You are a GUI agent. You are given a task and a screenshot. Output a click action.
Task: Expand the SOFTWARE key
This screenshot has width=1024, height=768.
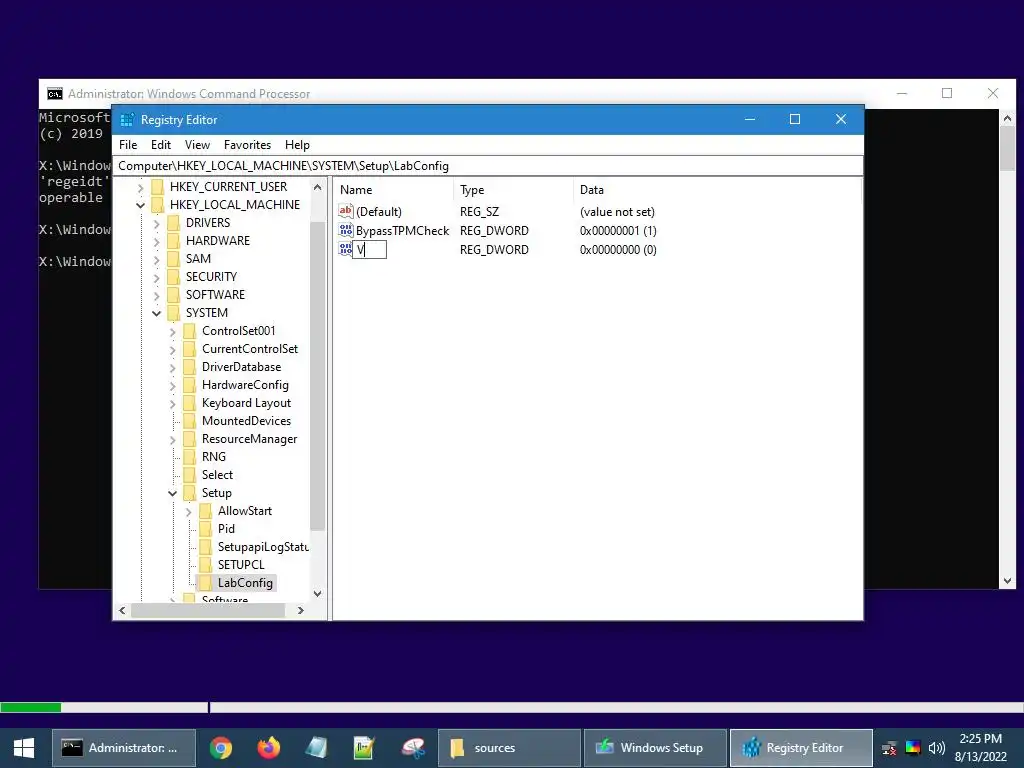point(157,295)
